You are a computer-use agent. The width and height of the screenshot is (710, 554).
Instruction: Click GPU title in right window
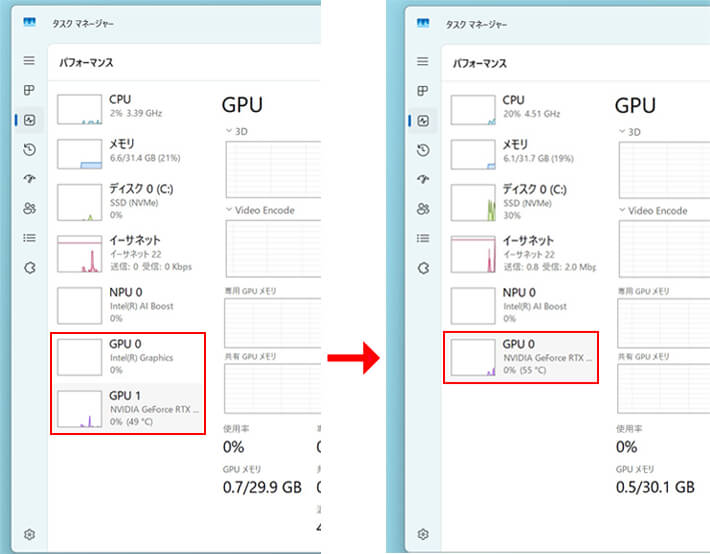(x=635, y=106)
